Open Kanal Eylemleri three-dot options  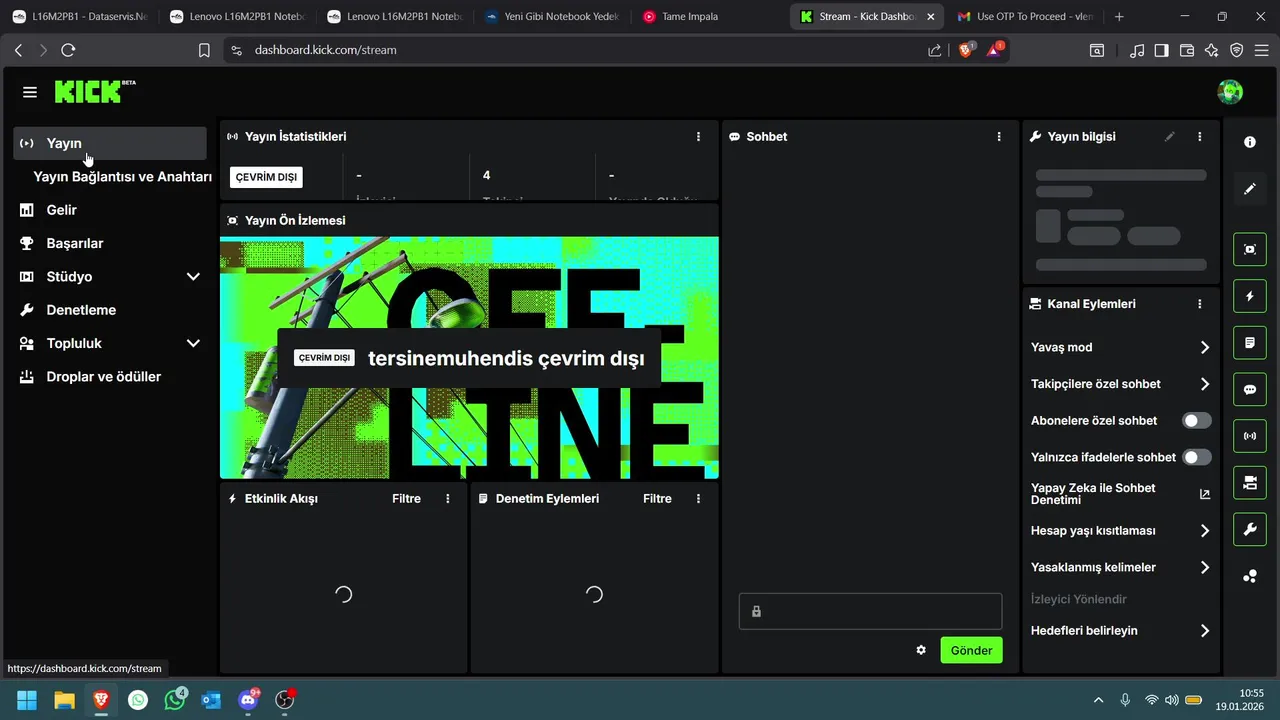pyautogui.click(x=1200, y=304)
